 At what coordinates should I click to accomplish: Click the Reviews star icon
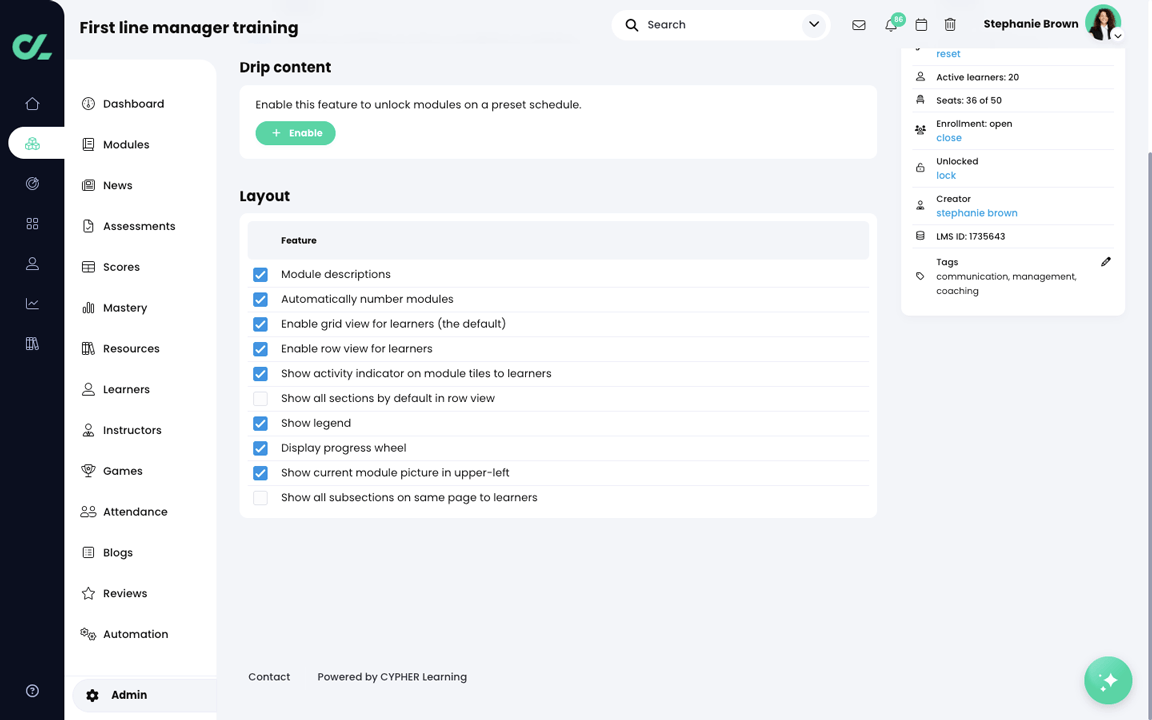click(x=88, y=594)
